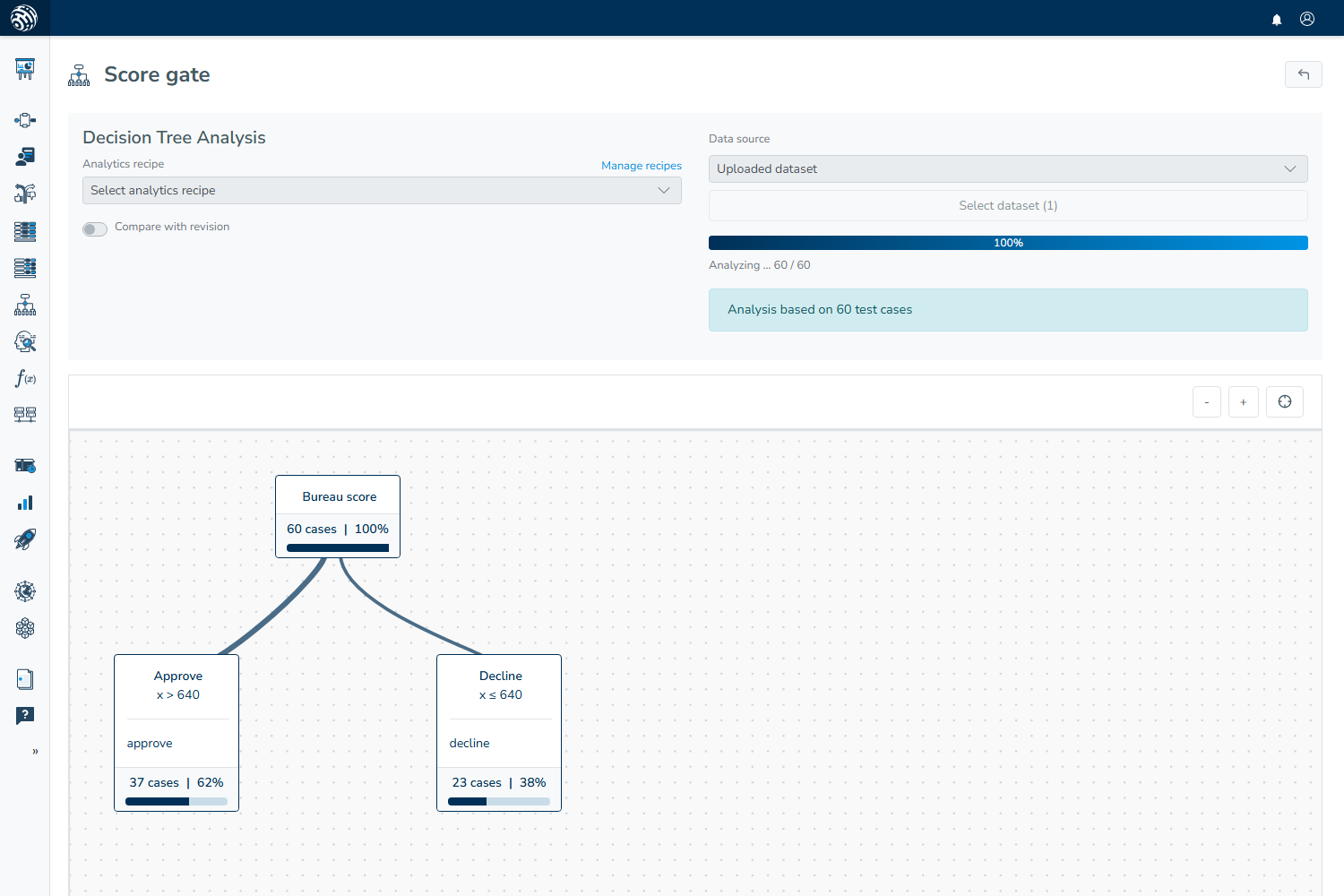Click the 'Decision Tree Analysis' heading
The image size is (1344, 896).
[x=174, y=137]
